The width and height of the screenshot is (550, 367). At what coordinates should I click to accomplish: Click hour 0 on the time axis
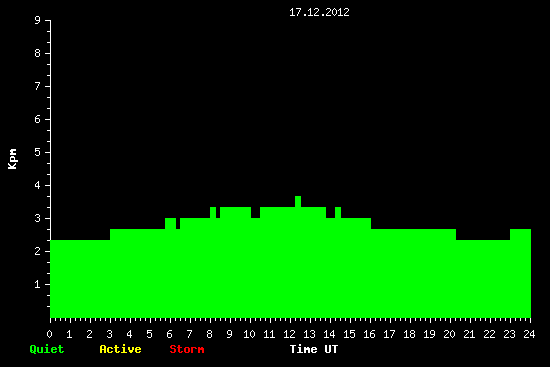[49, 334]
